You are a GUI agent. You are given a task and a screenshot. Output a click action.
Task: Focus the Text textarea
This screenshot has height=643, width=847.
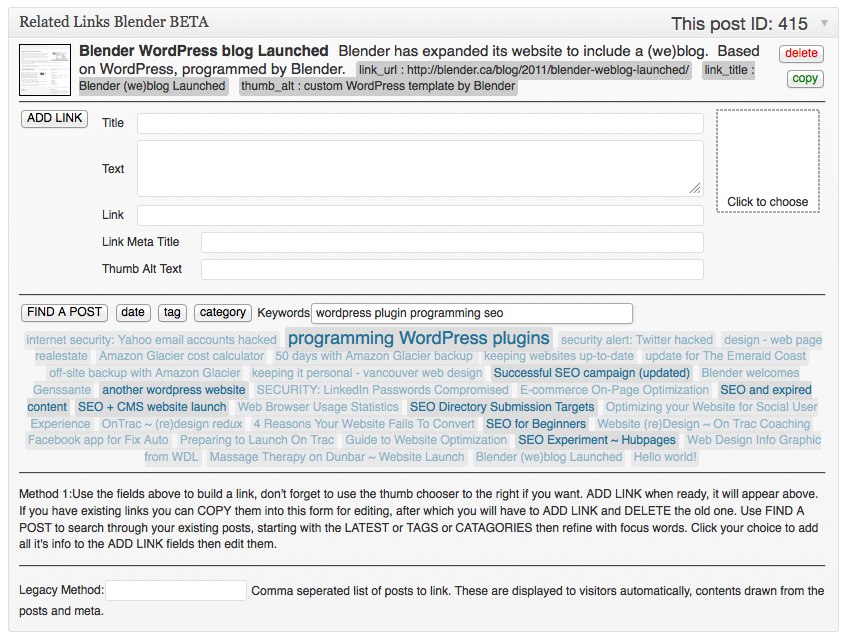tap(420, 169)
